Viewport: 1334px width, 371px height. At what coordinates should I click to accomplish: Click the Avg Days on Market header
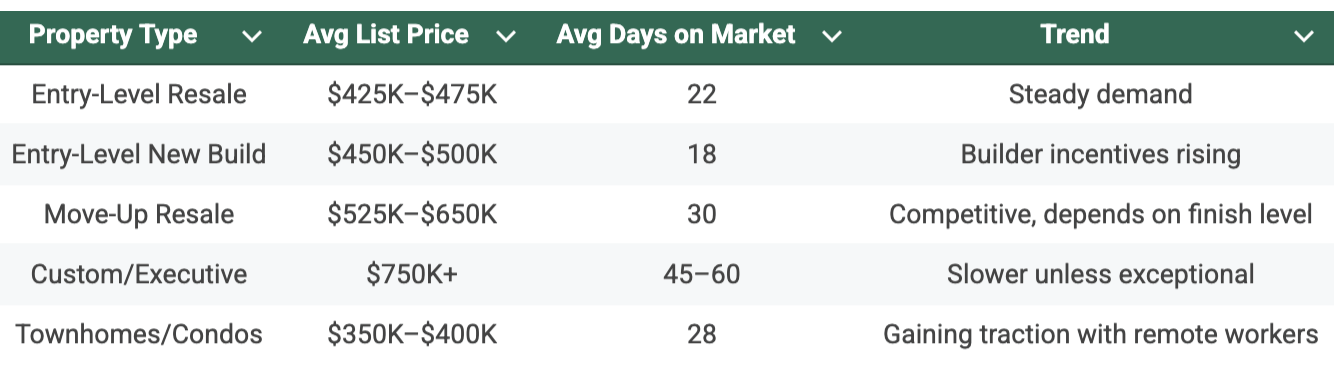click(701, 37)
